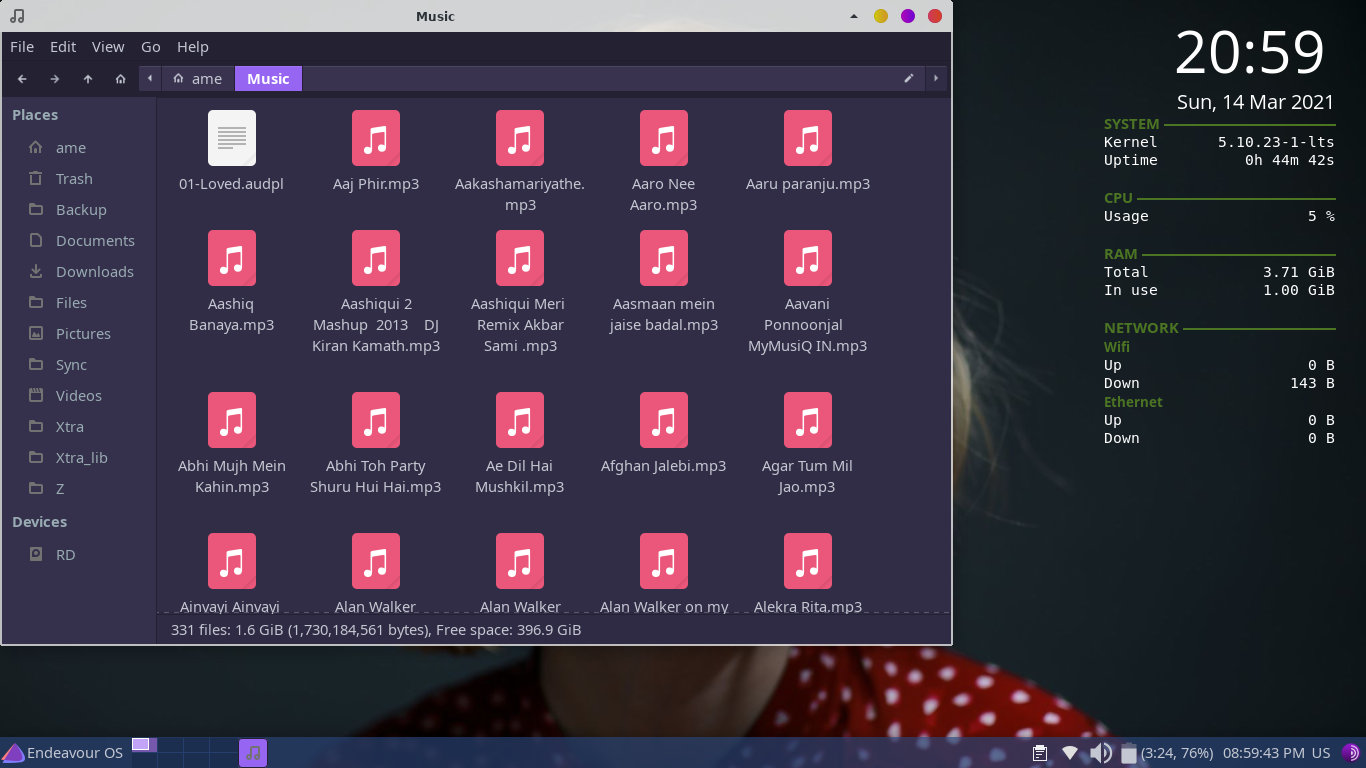This screenshot has width=1366, height=768.
Task: Click the path bar left scroll arrow
Action: pyautogui.click(x=150, y=79)
